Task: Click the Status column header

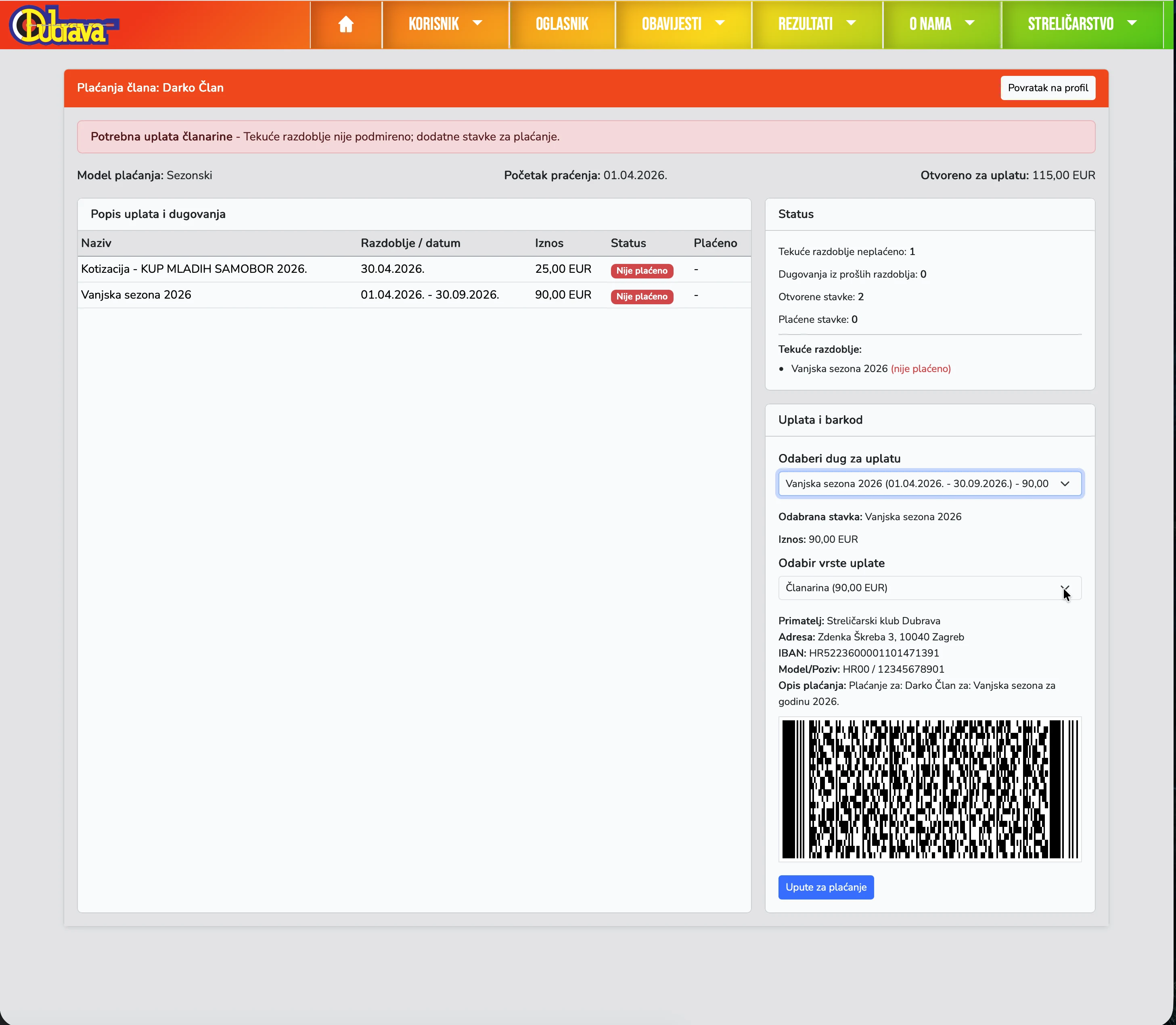Action: tap(628, 243)
